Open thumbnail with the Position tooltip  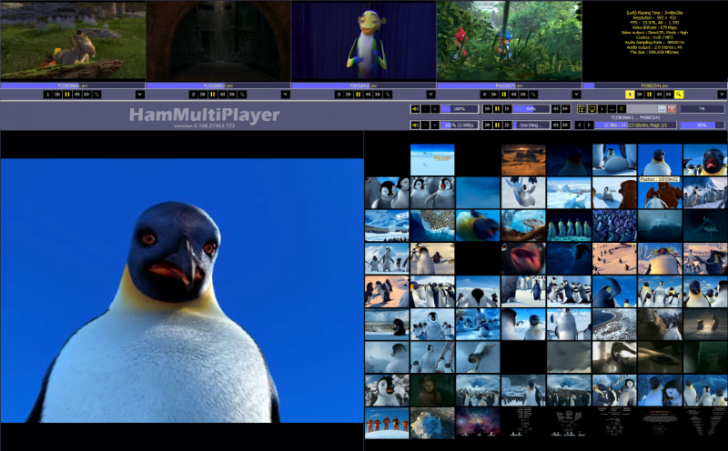click(660, 192)
